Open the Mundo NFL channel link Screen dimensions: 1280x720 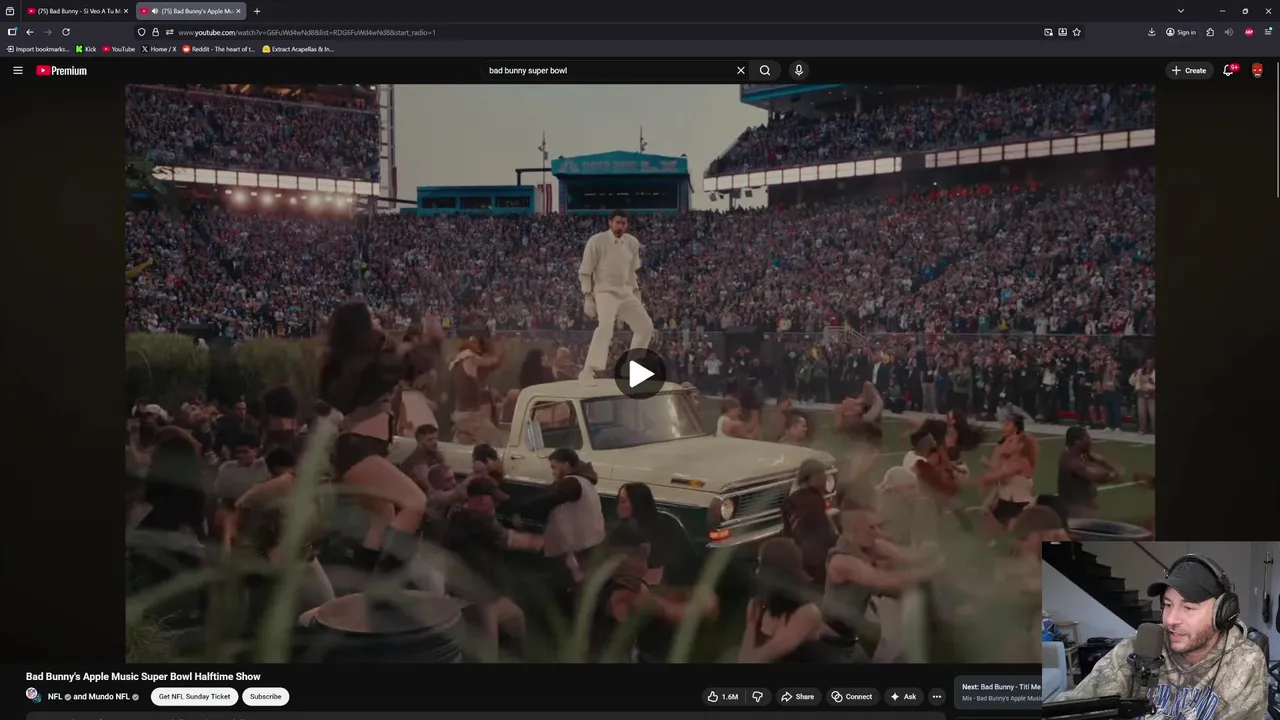click(108, 696)
